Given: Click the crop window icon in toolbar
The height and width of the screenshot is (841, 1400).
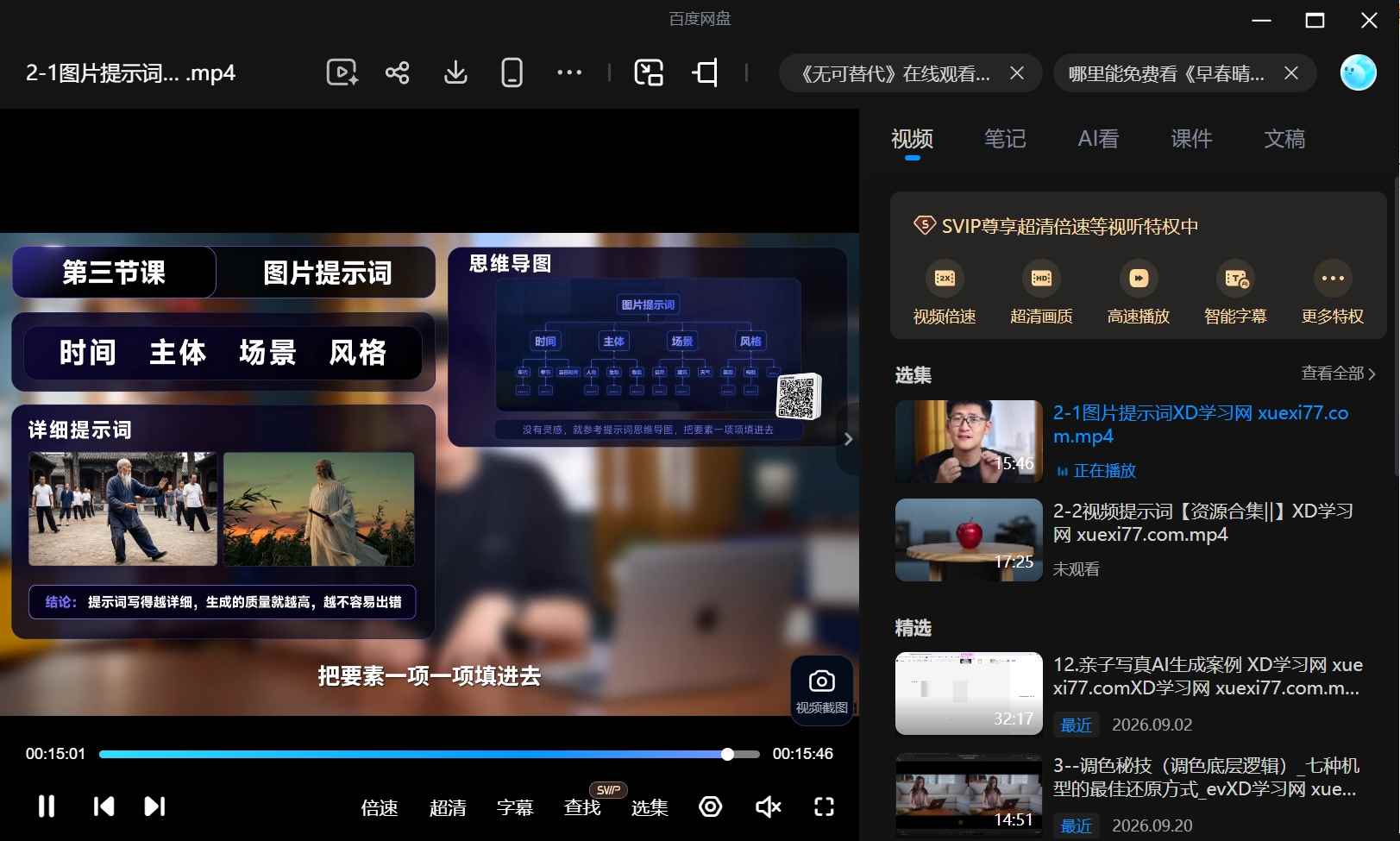Looking at the screenshot, I should (x=706, y=73).
